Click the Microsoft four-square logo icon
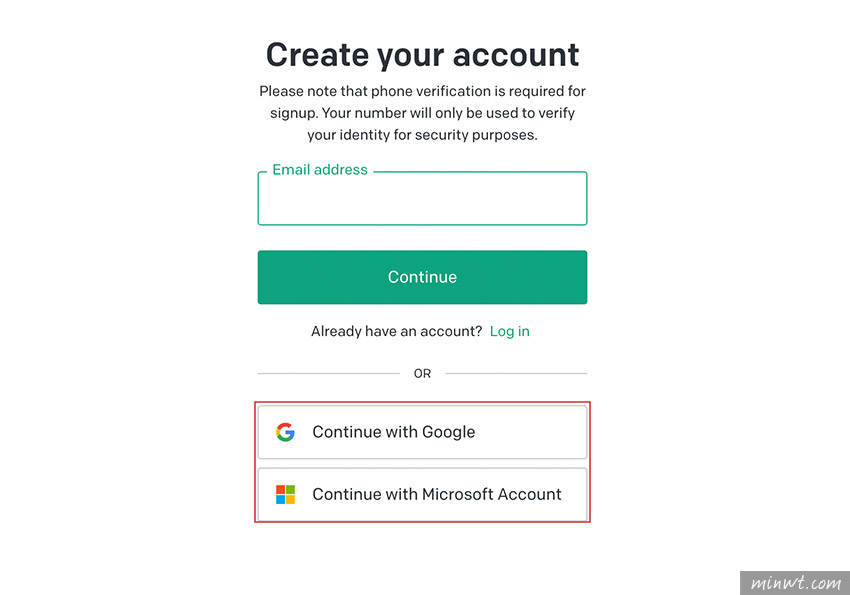The image size is (850, 595). (x=285, y=495)
